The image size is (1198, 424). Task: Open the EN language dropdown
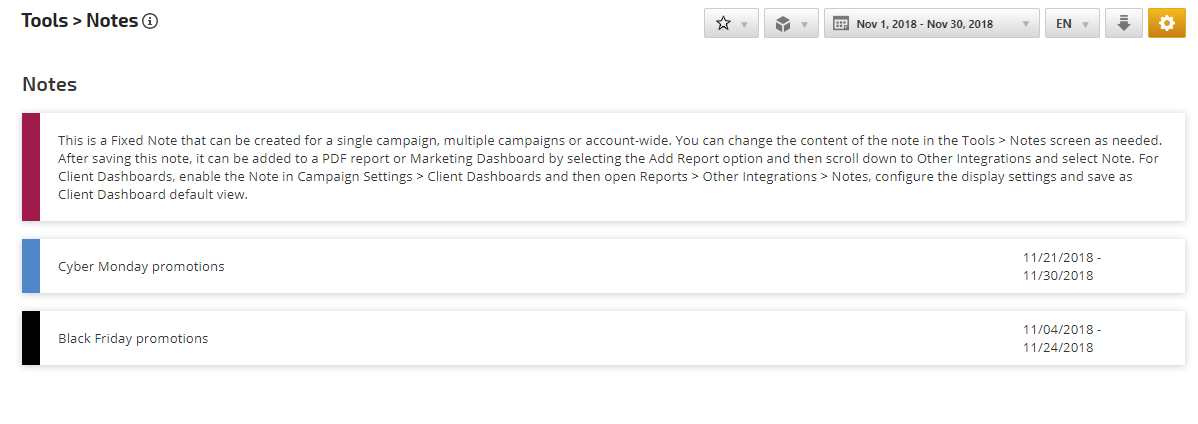pyautogui.click(x=1072, y=24)
